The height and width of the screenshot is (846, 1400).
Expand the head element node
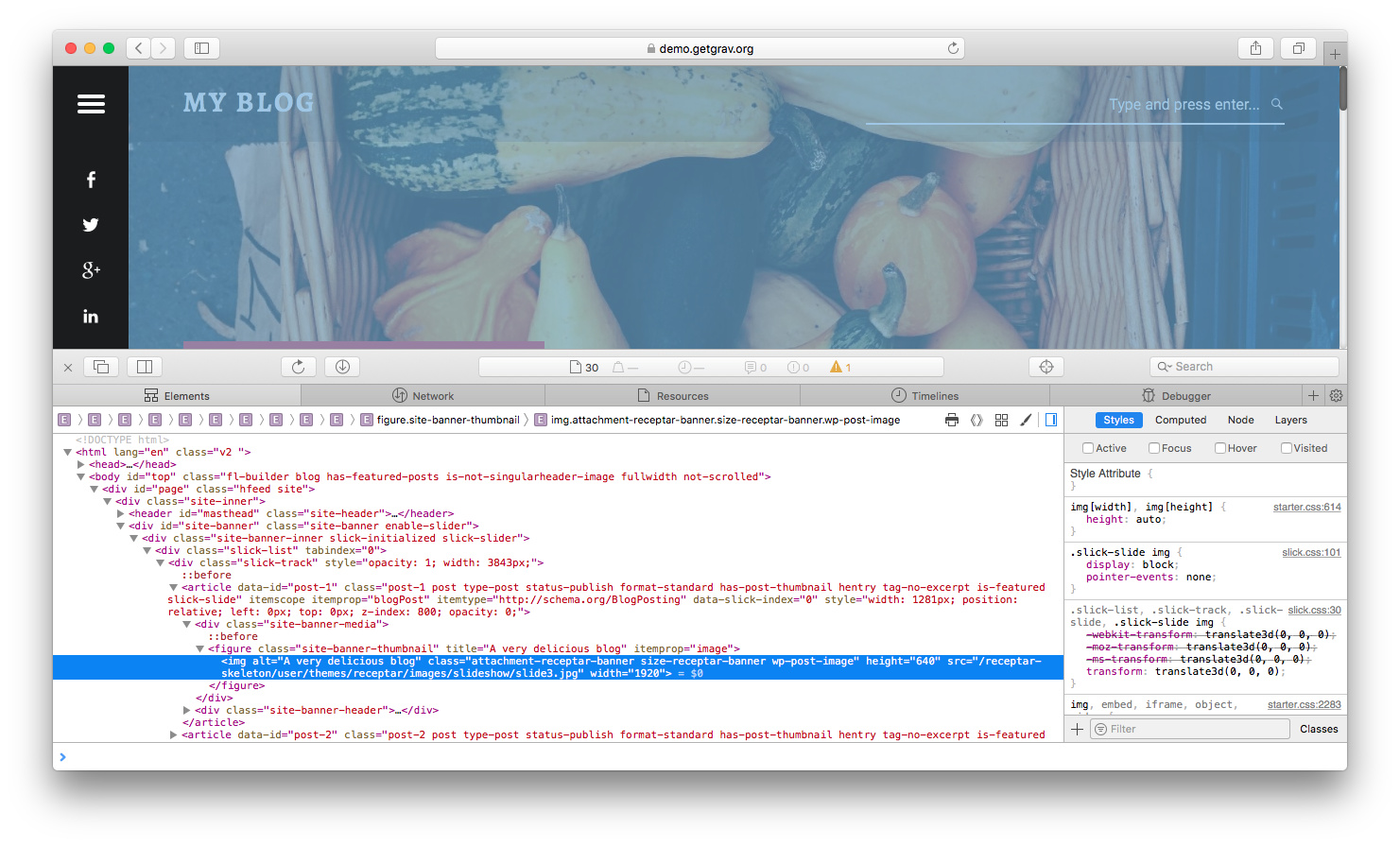pyautogui.click(x=81, y=464)
